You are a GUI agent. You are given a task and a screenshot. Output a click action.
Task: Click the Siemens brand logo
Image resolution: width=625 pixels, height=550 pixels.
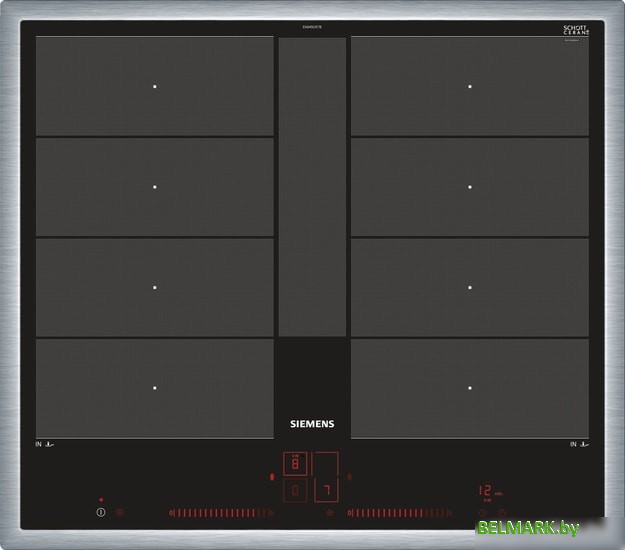pyautogui.click(x=312, y=424)
